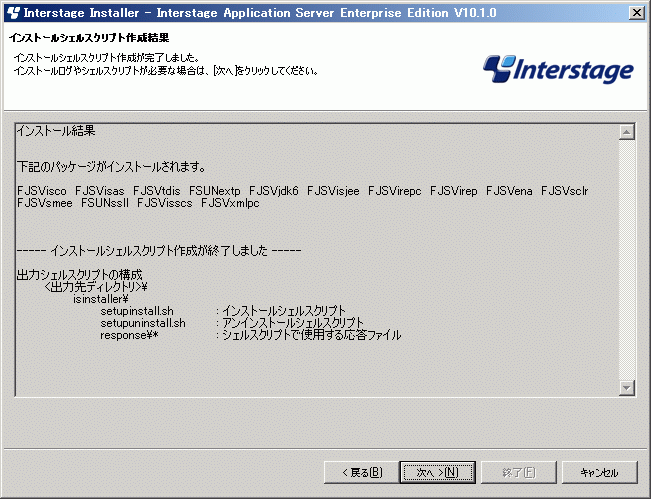Click the package name FJSVisscs

point(165,203)
